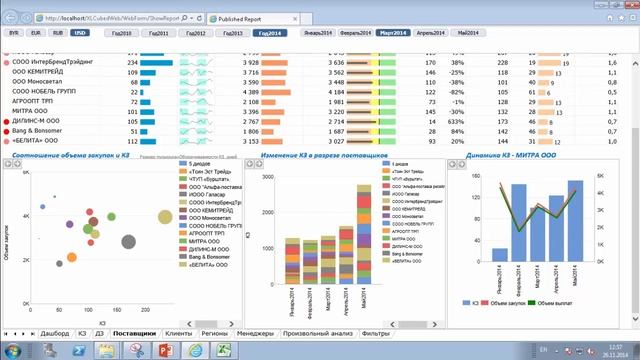Screen dimensions: 640x360
Task: Select the BYR currency button
Action: pos(14,33)
